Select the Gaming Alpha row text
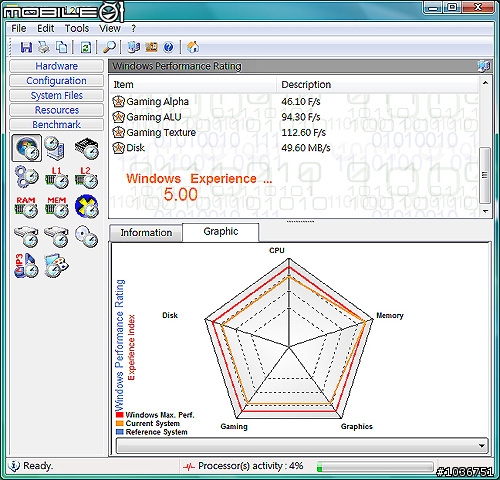Screen dimensions: 500x480 coord(158,101)
